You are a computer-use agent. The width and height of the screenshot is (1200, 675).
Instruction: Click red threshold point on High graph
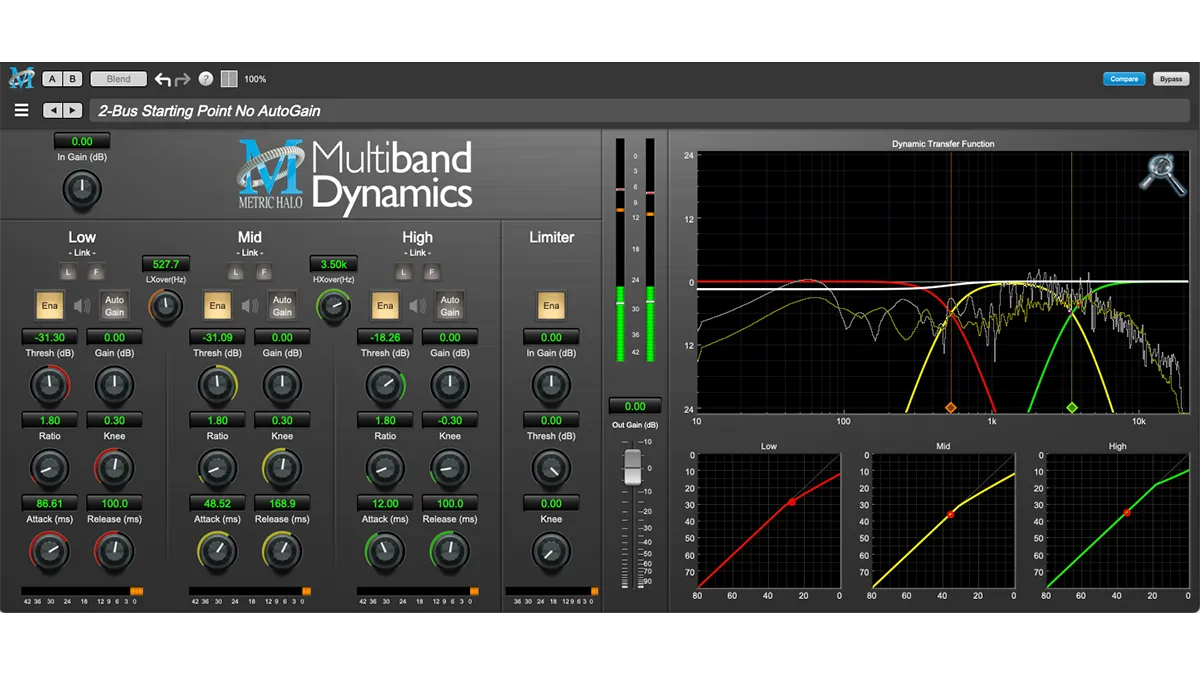tap(1127, 512)
